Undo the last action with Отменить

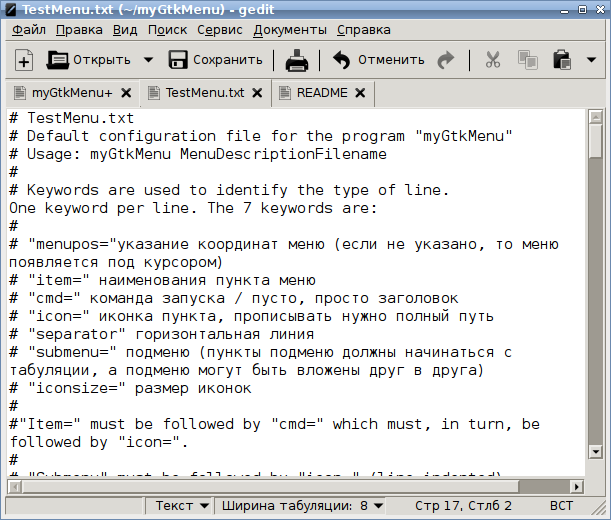pyautogui.click(x=378, y=60)
